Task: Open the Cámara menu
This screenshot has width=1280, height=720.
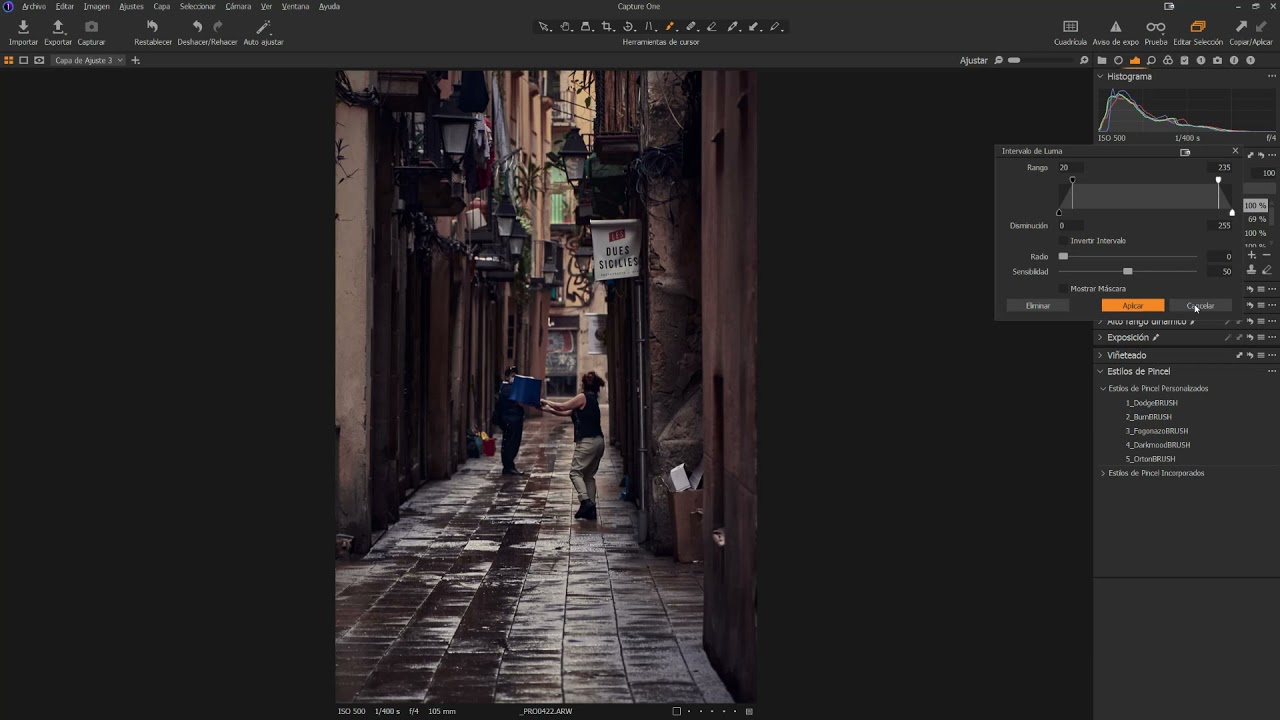Action: pos(238,6)
